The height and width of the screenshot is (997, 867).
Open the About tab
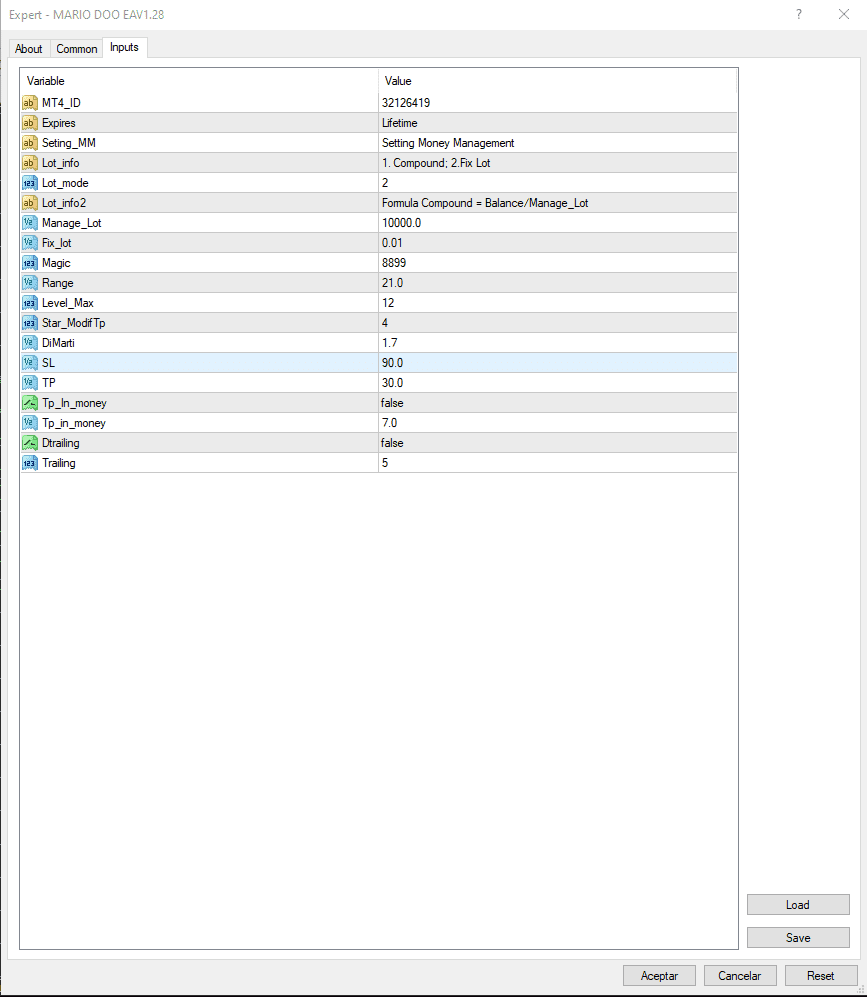point(29,49)
